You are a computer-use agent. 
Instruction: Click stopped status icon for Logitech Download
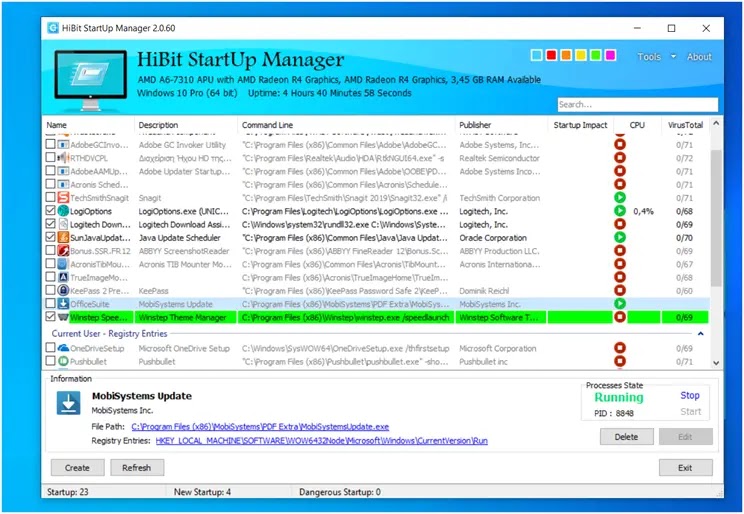(x=620, y=224)
